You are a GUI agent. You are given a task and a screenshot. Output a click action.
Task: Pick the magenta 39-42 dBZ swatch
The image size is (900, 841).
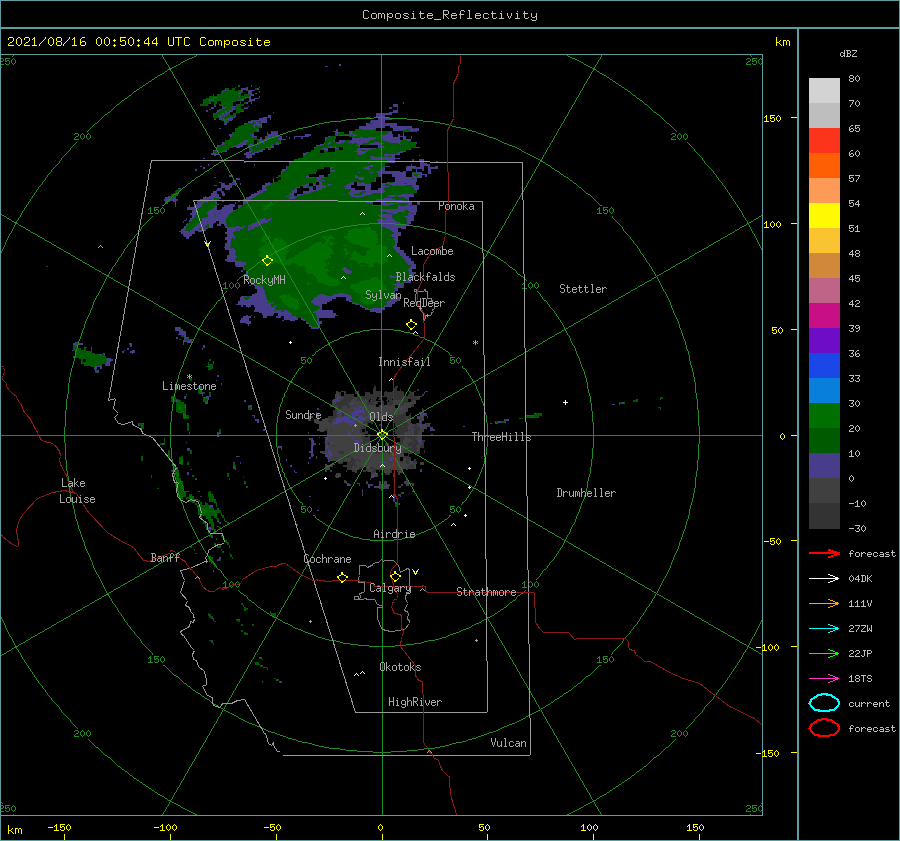pos(824,316)
